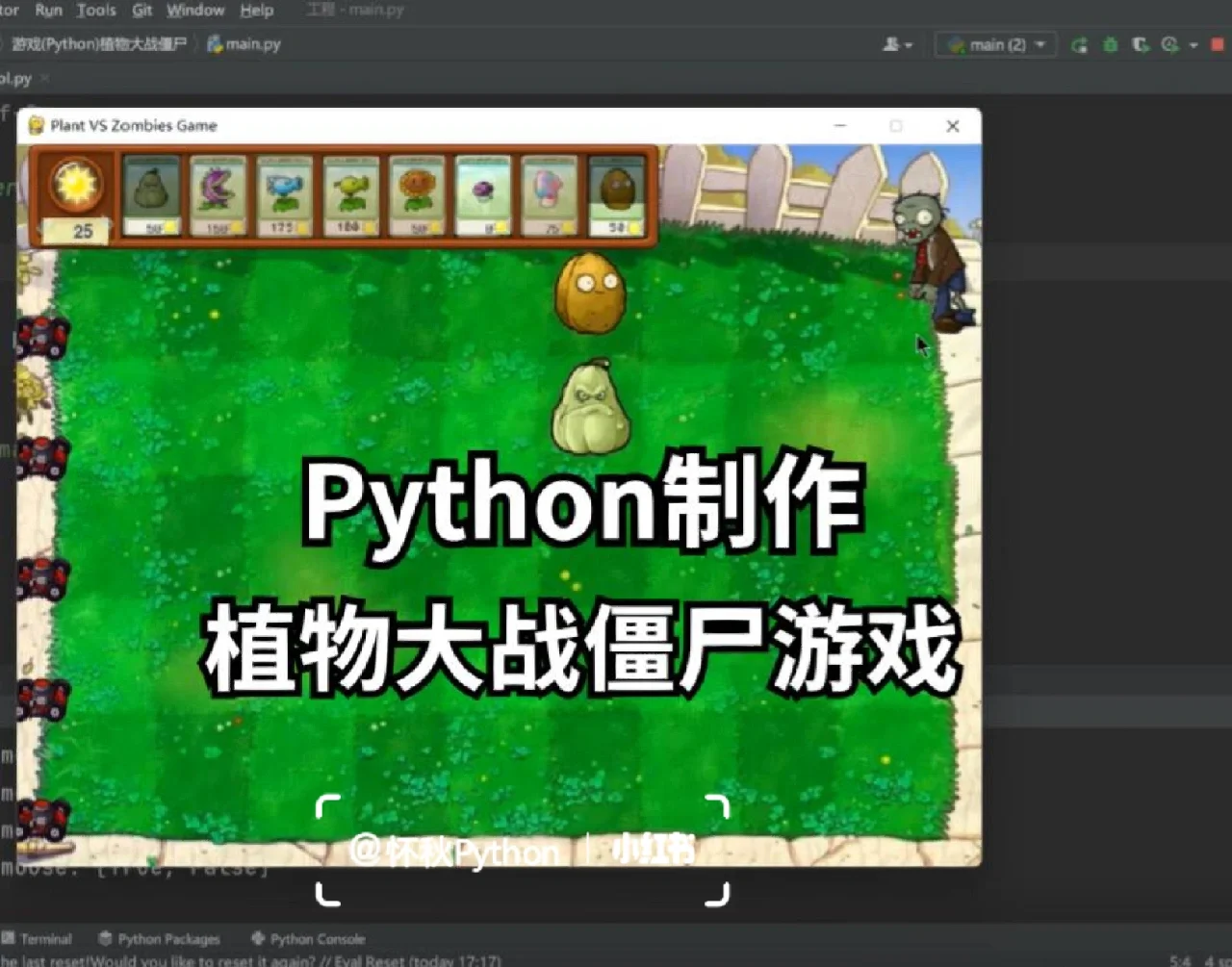Open the Run menu in PyCharm
1232x967 pixels.
48,11
